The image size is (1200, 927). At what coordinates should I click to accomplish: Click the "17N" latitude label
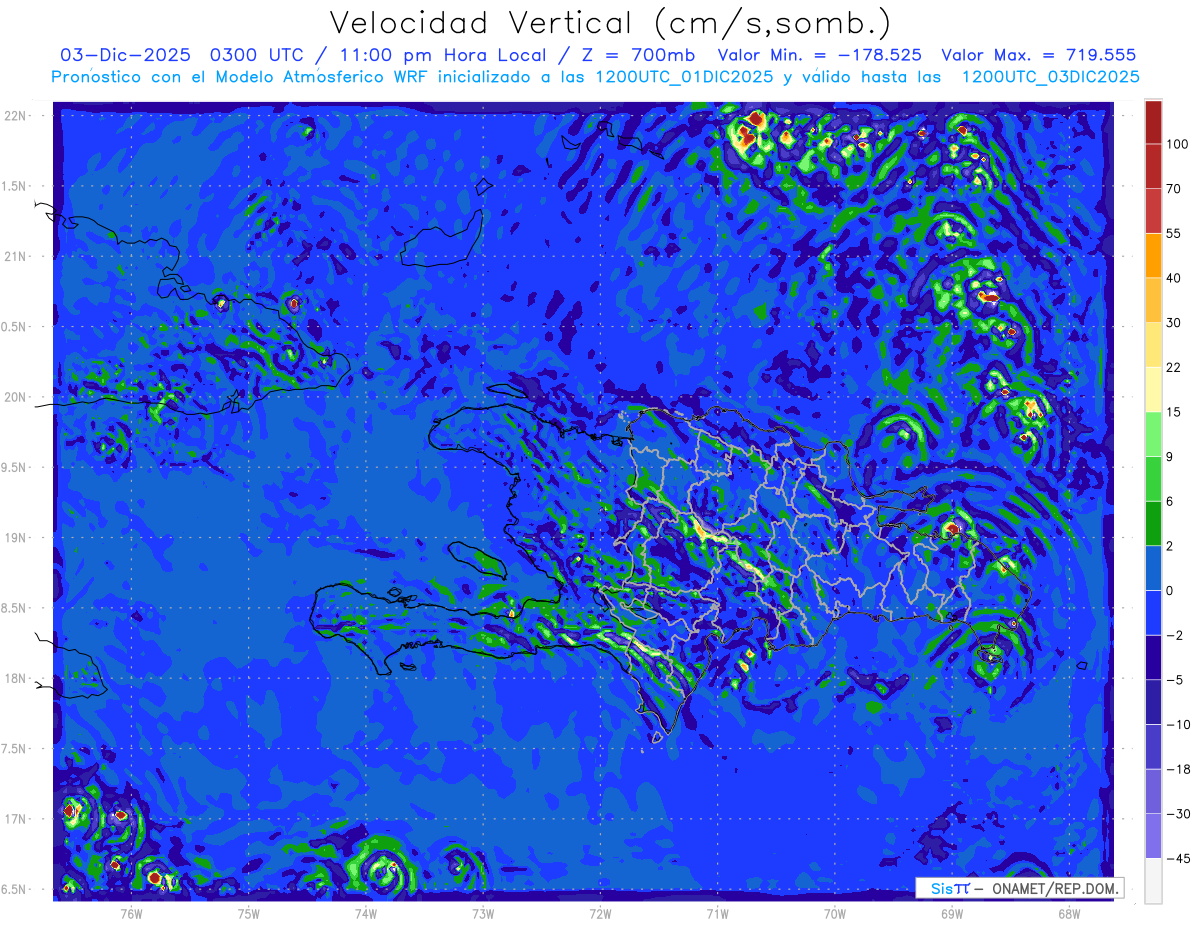(15, 819)
